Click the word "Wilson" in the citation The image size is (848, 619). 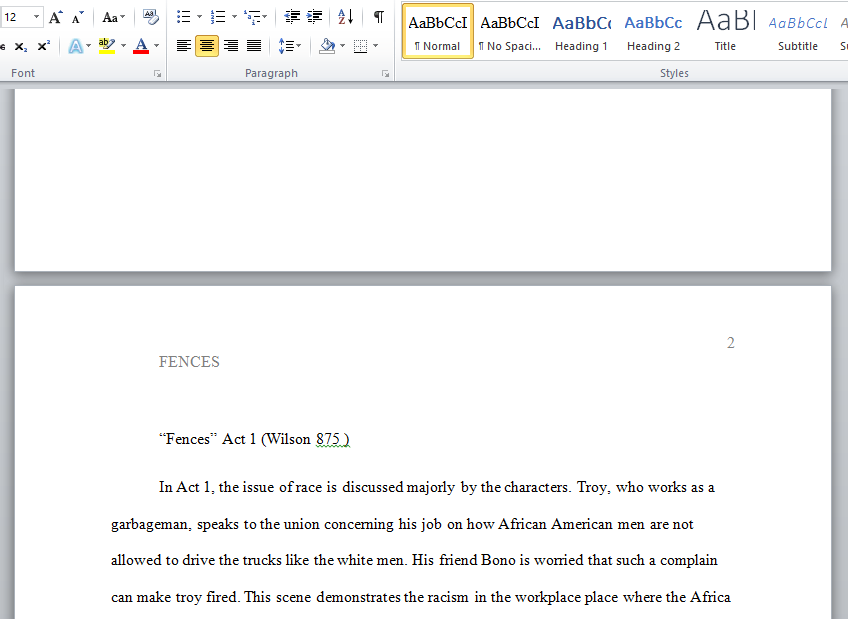(x=288, y=439)
